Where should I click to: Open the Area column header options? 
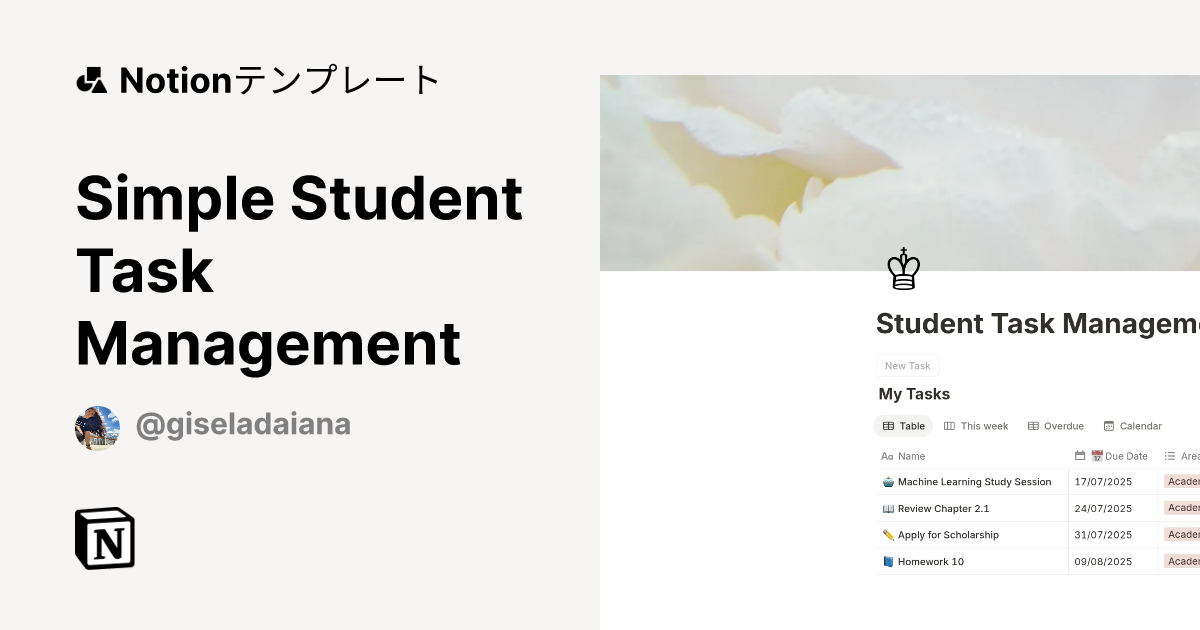tap(1183, 456)
